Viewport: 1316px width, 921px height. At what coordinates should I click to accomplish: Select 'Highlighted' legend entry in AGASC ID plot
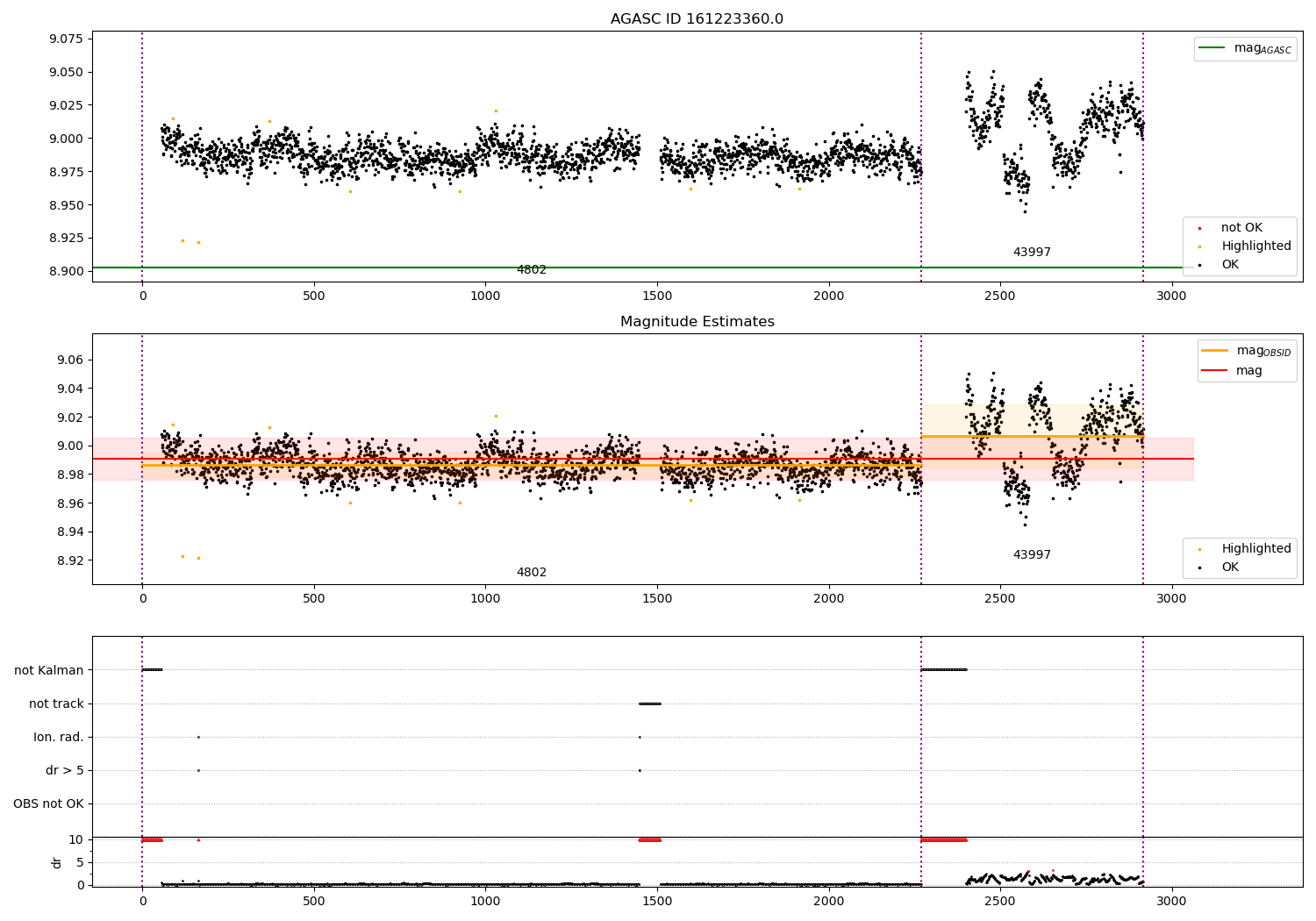(1256, 246)
